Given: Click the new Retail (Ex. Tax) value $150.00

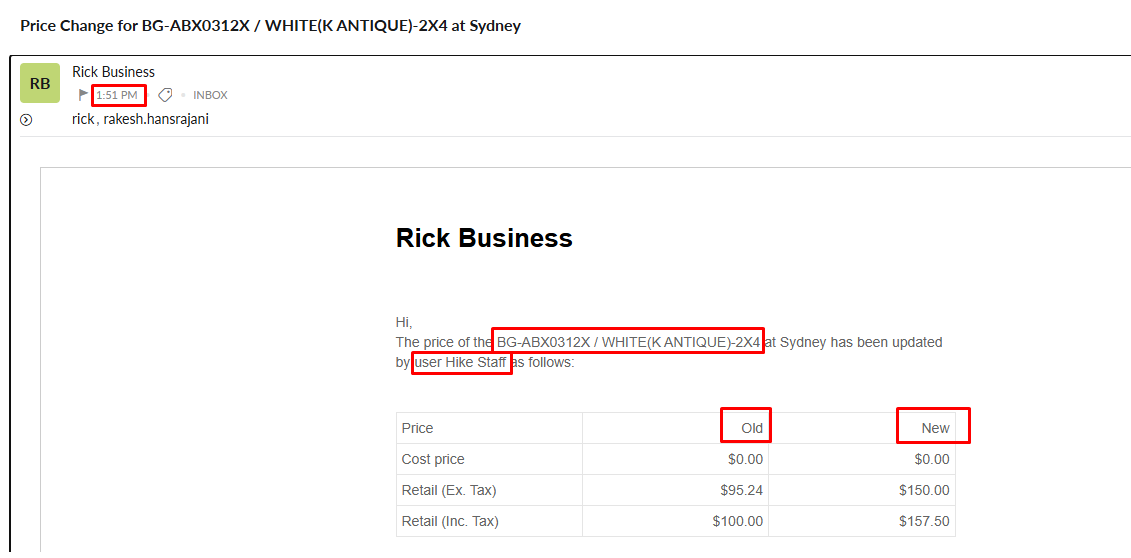Looking at the screenshot, I should (x=924, y=490).
